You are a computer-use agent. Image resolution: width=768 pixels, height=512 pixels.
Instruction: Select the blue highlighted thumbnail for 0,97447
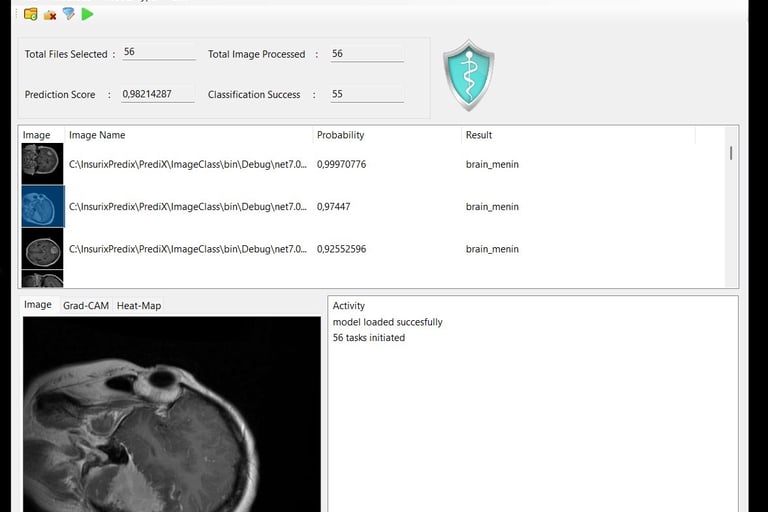coord(43,206)
